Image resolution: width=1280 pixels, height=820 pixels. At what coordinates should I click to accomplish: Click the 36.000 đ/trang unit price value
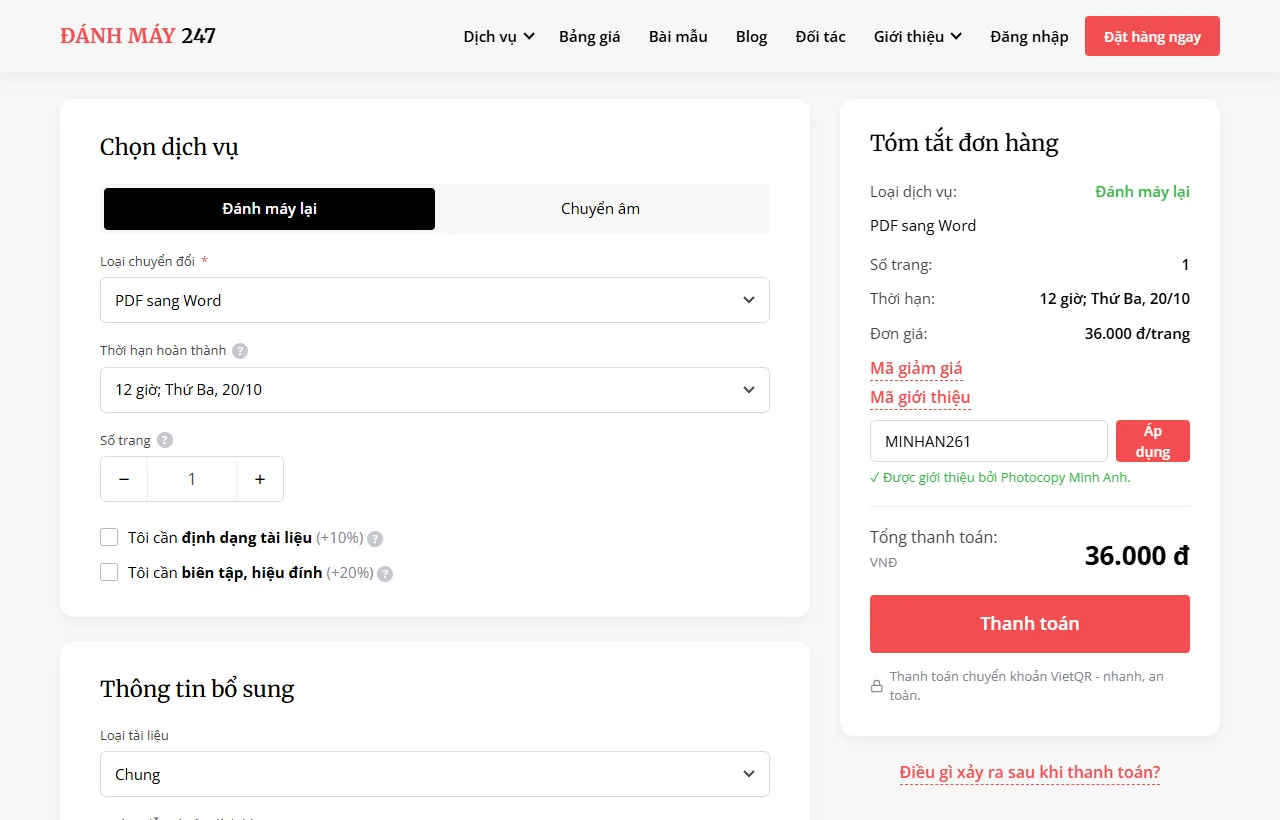click(1137, 333)
